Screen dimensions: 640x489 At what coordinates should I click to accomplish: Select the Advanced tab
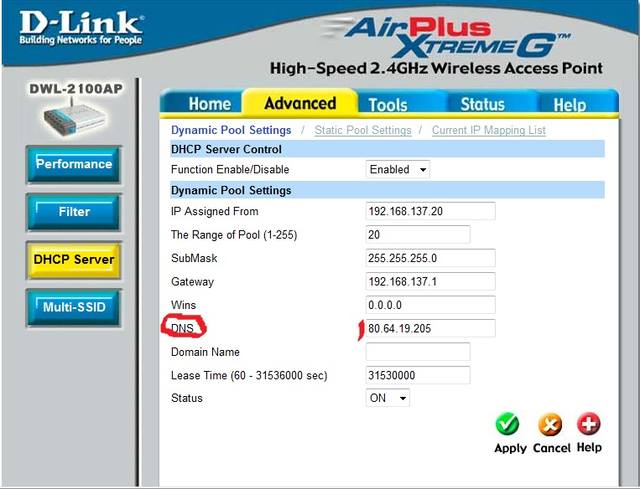300,103
